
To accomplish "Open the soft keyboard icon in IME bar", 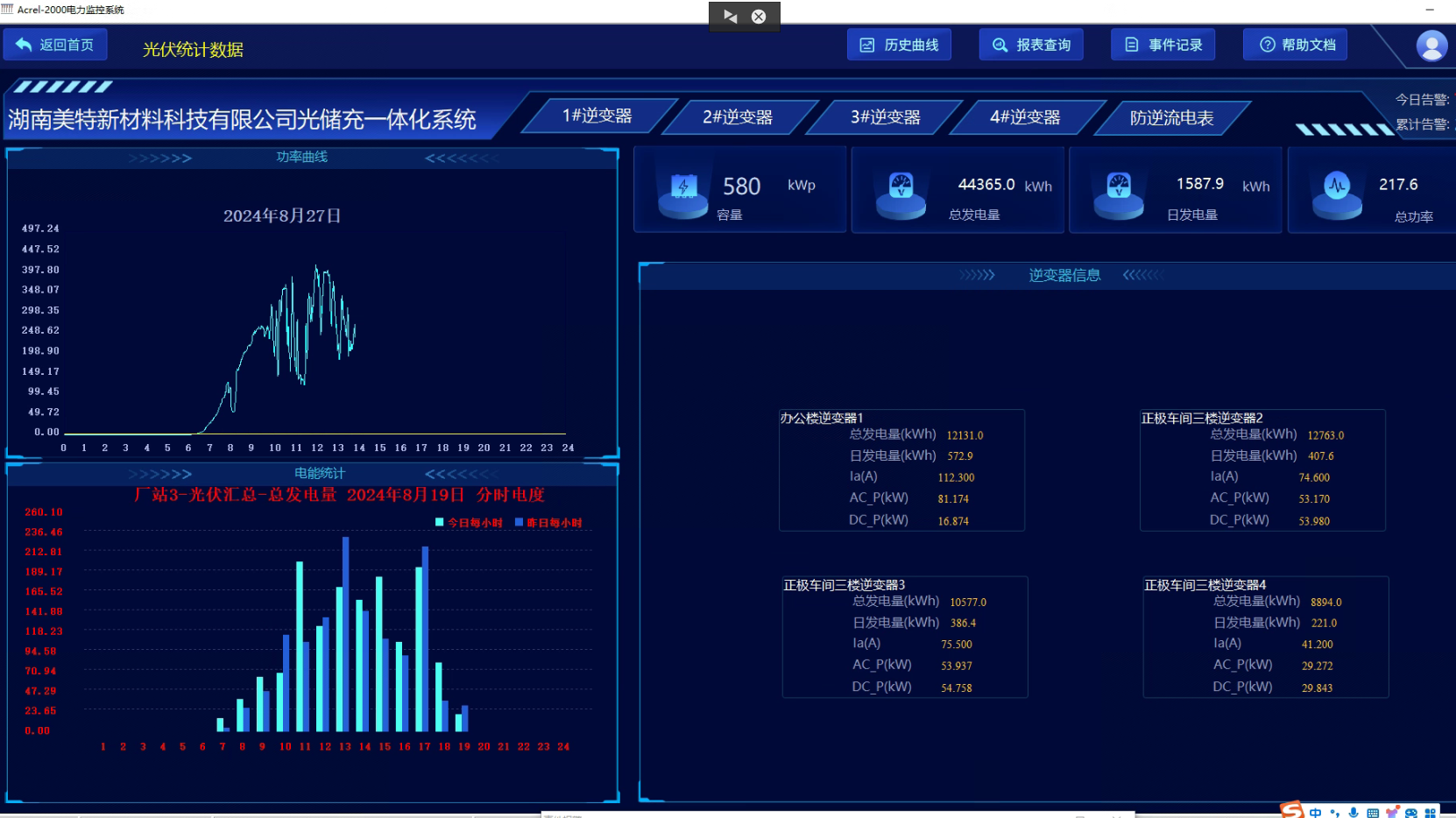I will [x=1373, y=813].
